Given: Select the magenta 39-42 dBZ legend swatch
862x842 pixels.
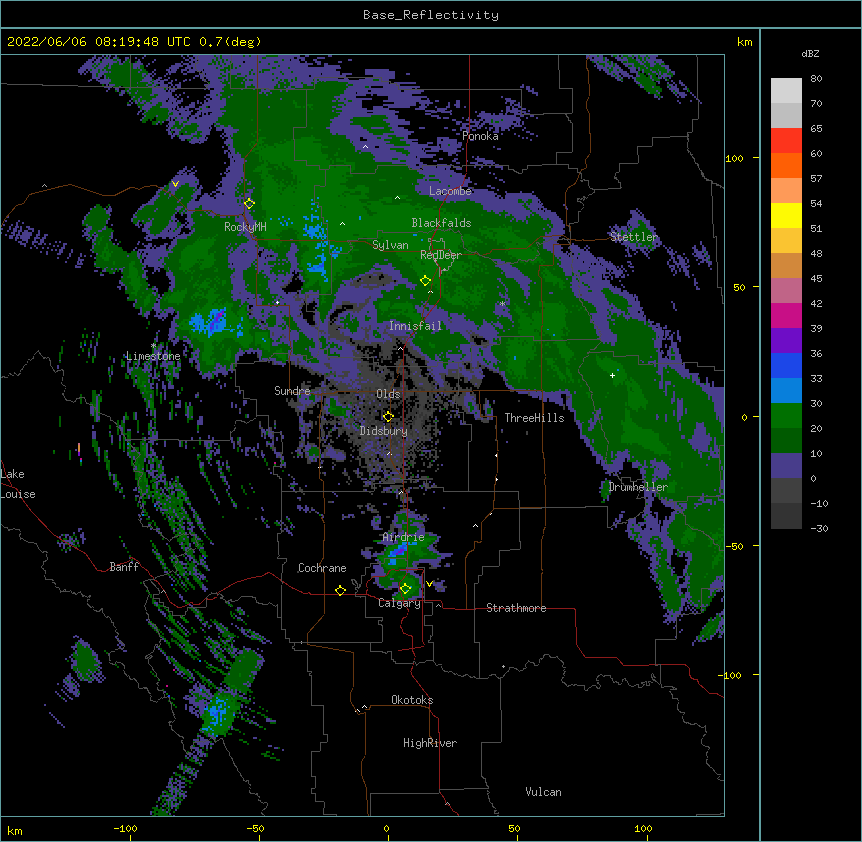Looking at the screenshot, I should [786, 316].
